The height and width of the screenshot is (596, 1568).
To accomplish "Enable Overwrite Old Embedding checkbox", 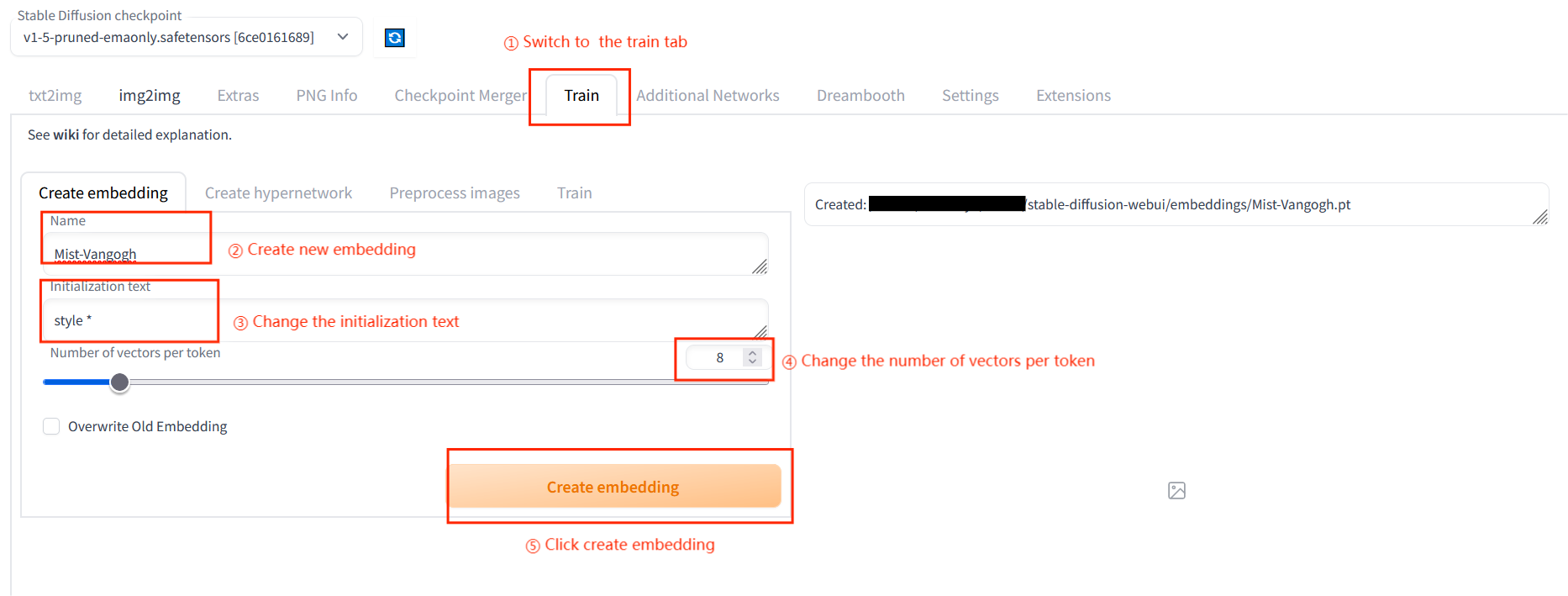I will (x=51, y=426).
